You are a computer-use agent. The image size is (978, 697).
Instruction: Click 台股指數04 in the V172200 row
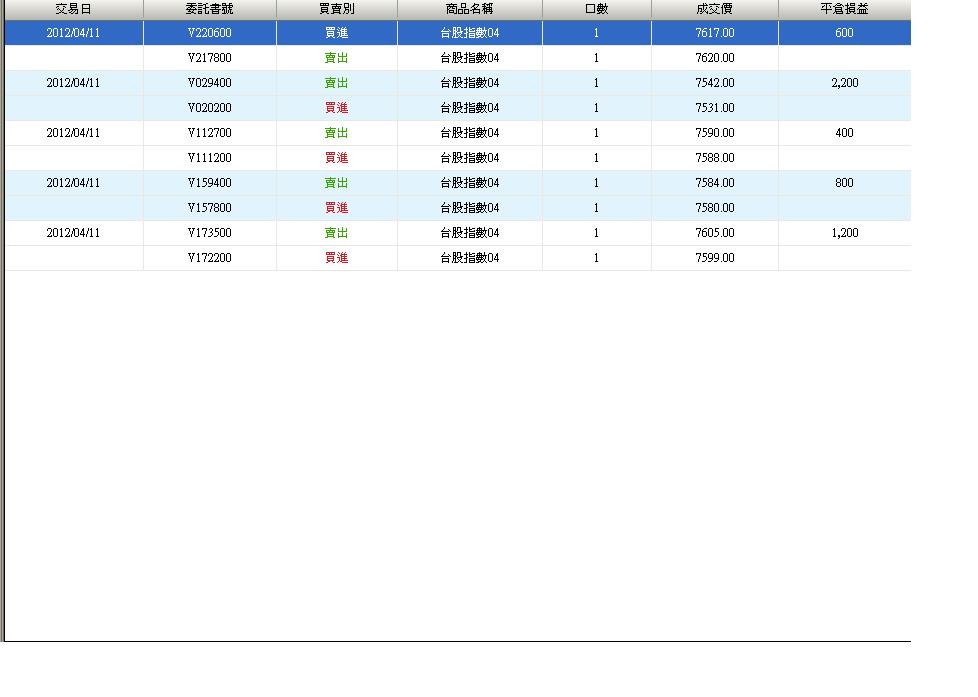[x=470, y=258]
